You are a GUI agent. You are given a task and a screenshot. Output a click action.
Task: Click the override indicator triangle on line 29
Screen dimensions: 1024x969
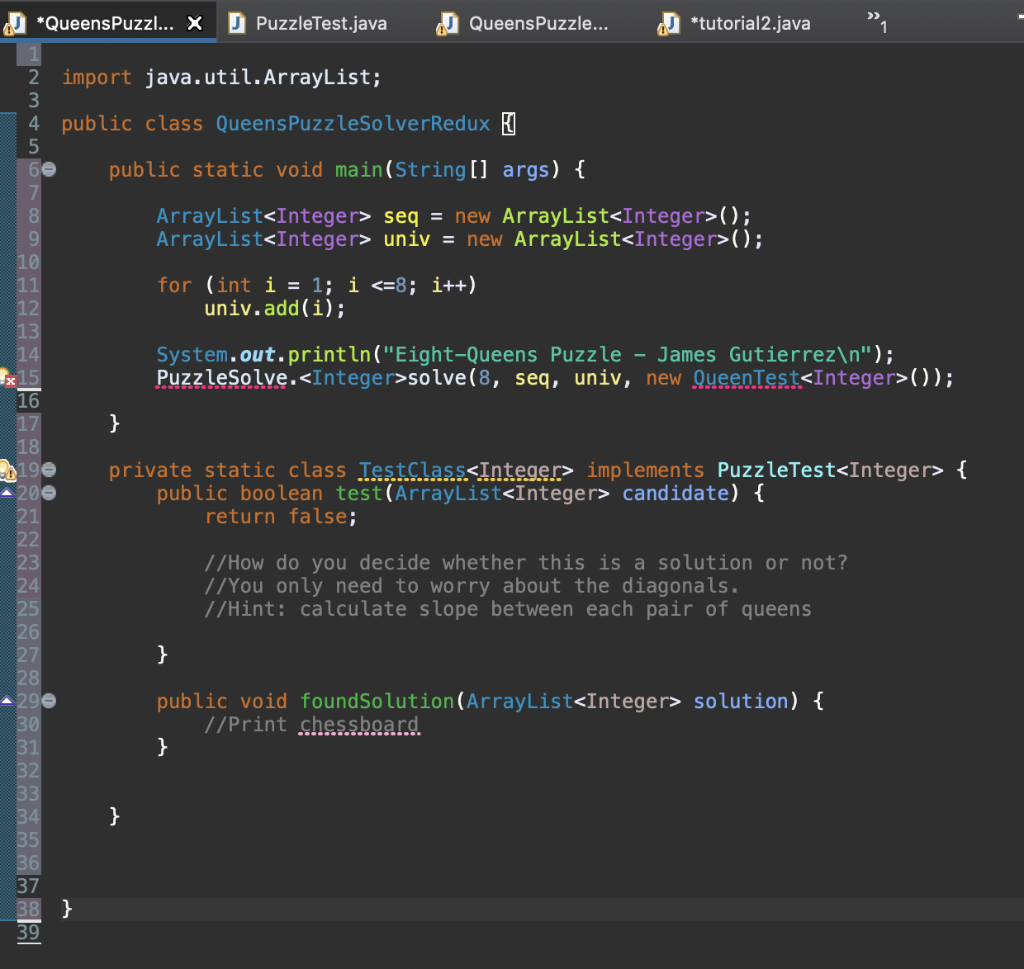[x=7, y=701]
